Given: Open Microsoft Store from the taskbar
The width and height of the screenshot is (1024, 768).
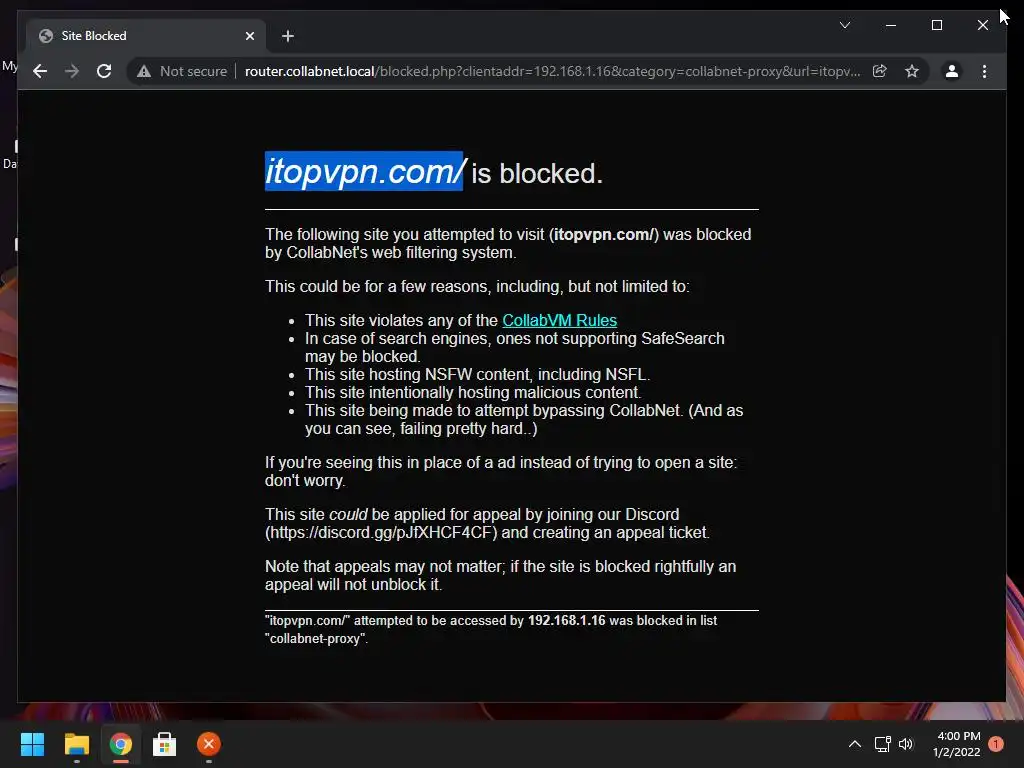Looking at the screenshot, I should click(x=164, y=744).
